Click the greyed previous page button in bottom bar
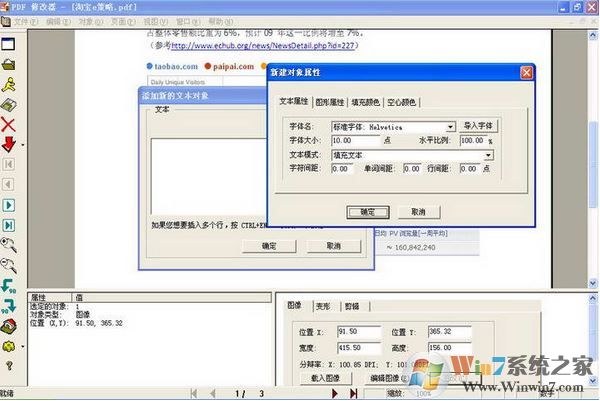The height and width of the screenshot is (401, 600). click(x=213, y=393)
